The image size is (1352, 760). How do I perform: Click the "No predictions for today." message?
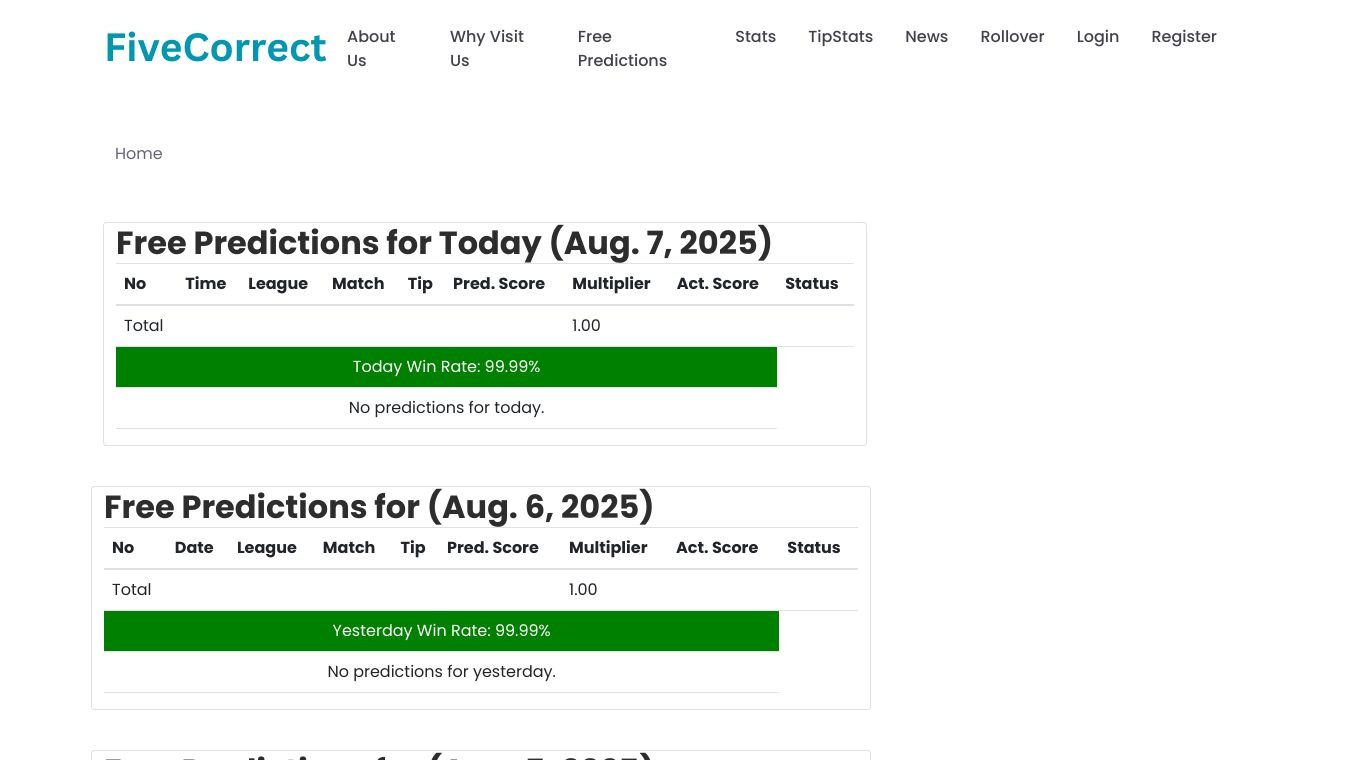coord(446,408)
